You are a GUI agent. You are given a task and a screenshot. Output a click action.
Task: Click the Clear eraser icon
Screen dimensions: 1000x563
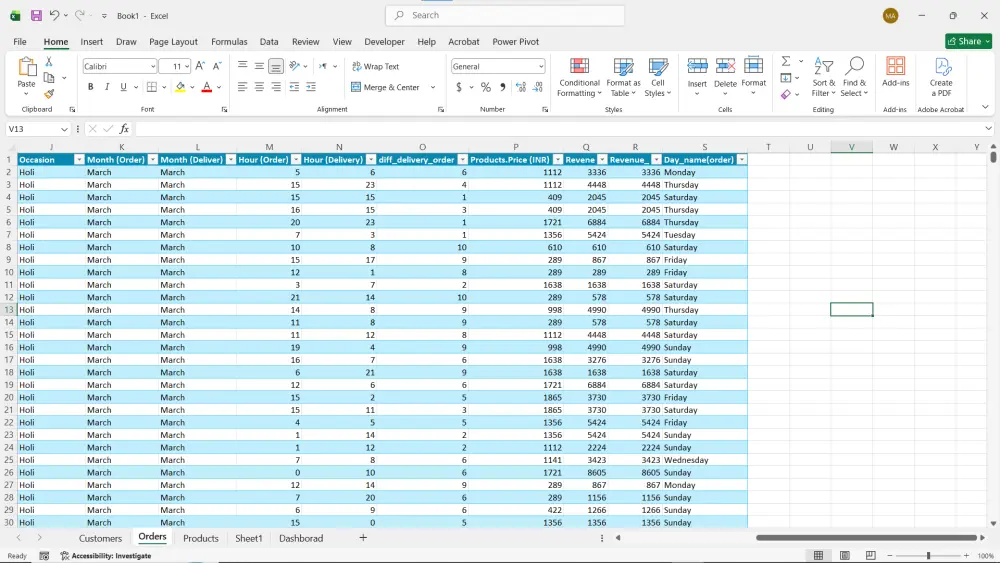pos(786,94)
